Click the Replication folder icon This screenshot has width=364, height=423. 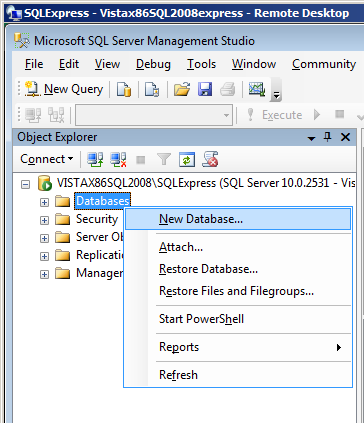(62, 256)
